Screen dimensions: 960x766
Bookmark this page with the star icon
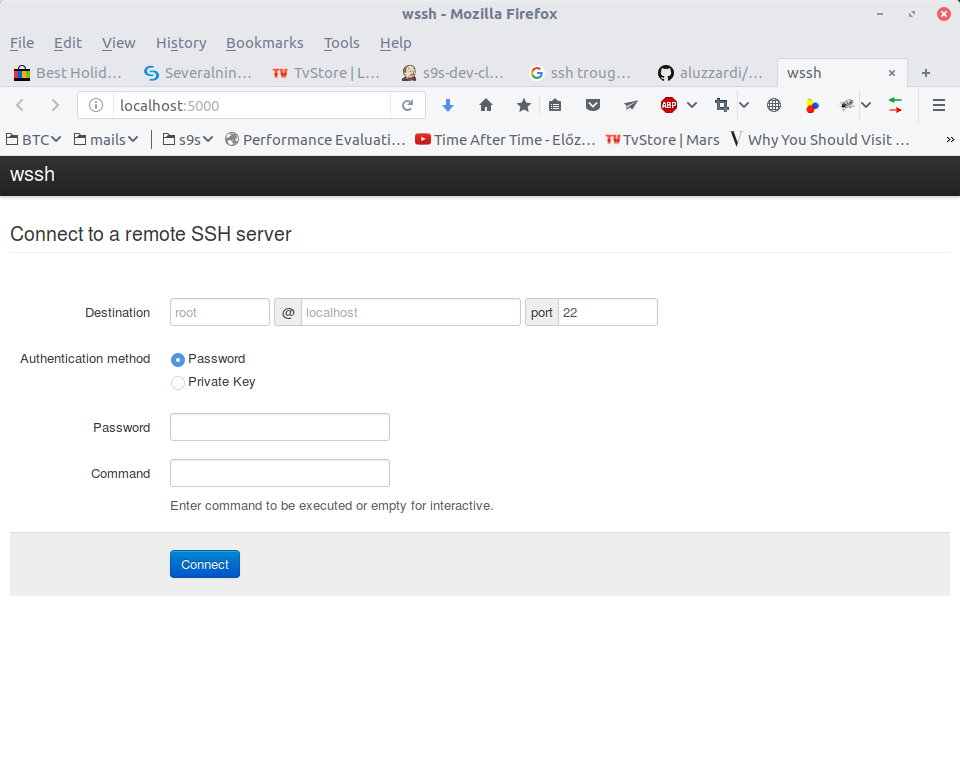point(523,105)
